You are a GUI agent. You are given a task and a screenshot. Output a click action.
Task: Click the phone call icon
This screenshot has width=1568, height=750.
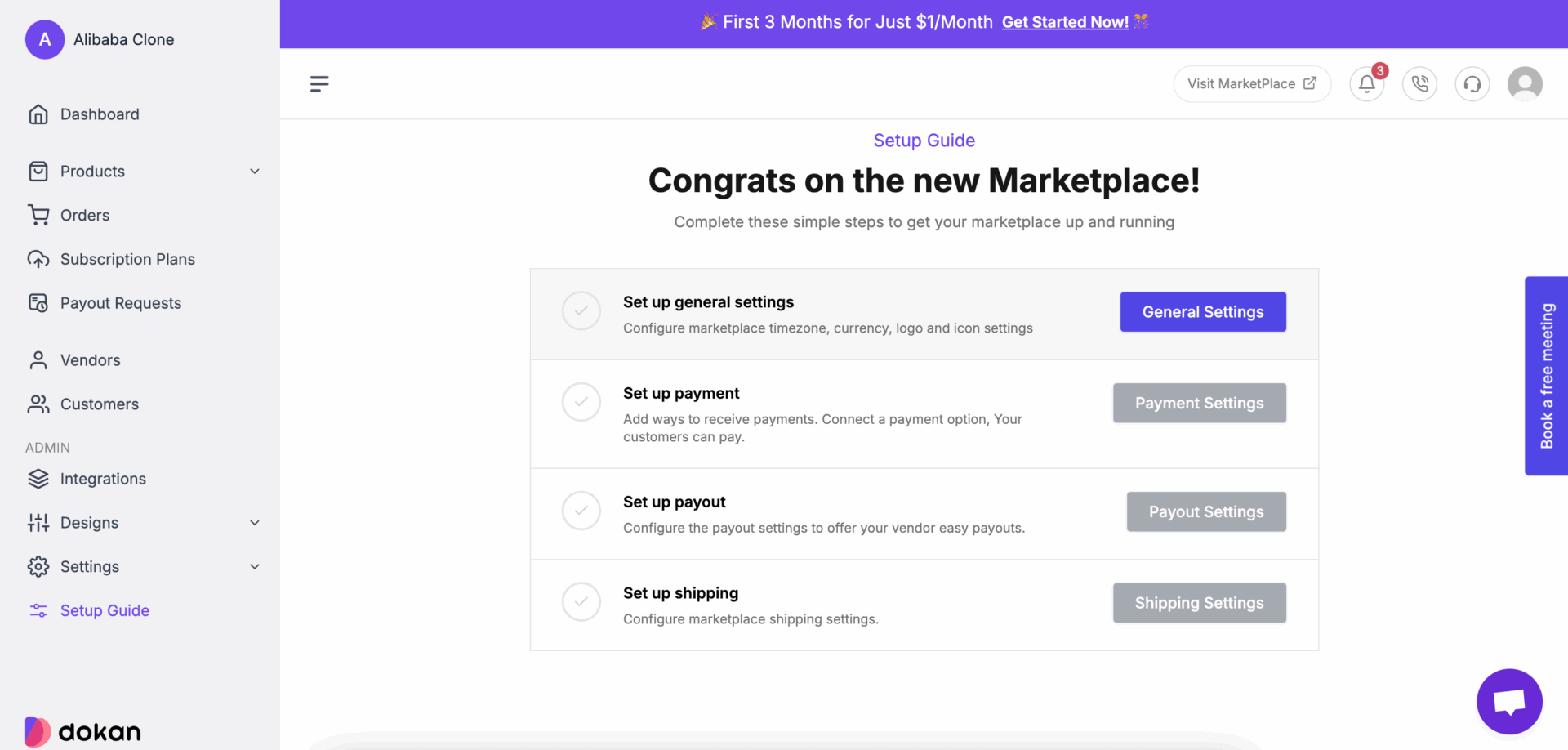point(1420,84)
